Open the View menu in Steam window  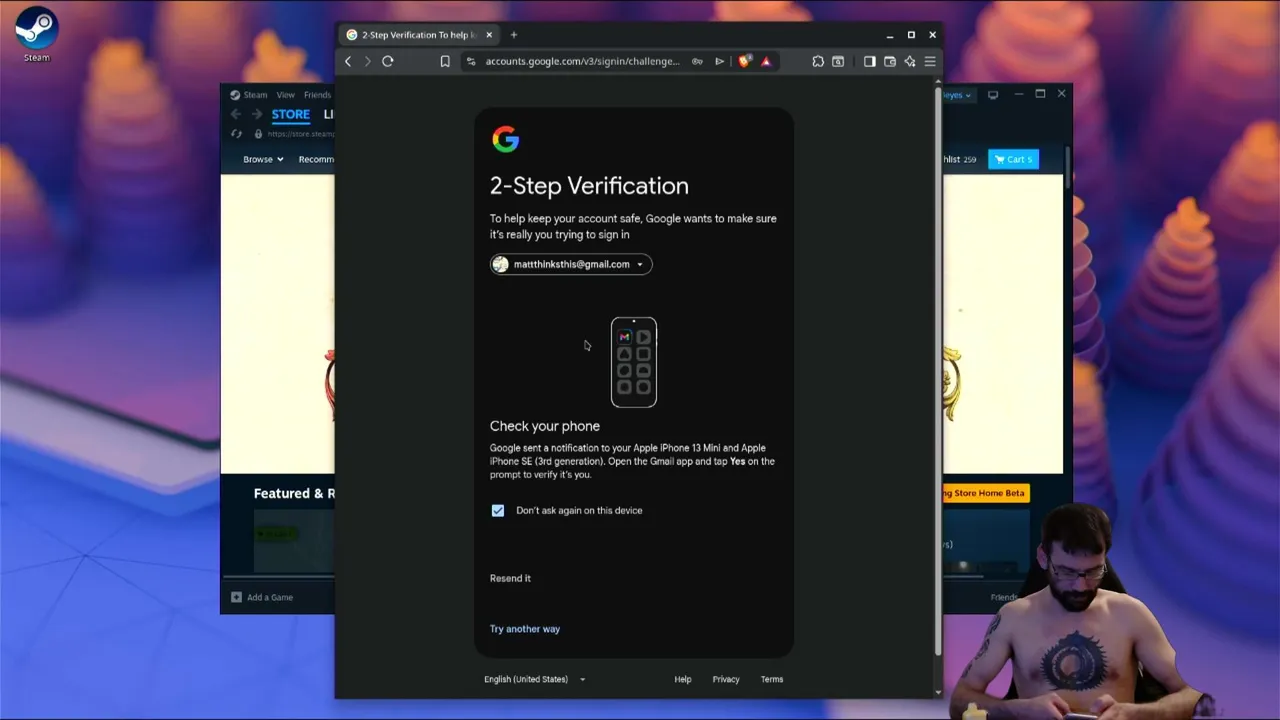click(285, 95)
